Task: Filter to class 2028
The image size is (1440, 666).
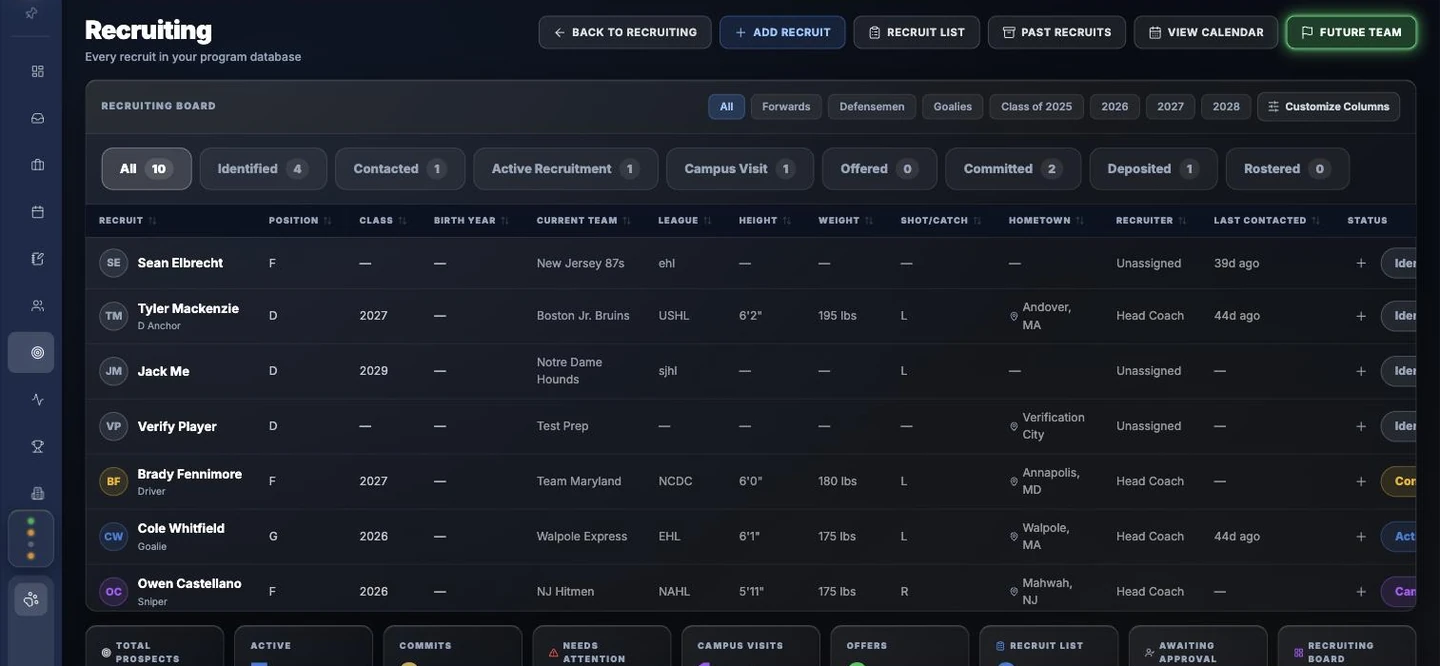Action: pos(1226,107)
